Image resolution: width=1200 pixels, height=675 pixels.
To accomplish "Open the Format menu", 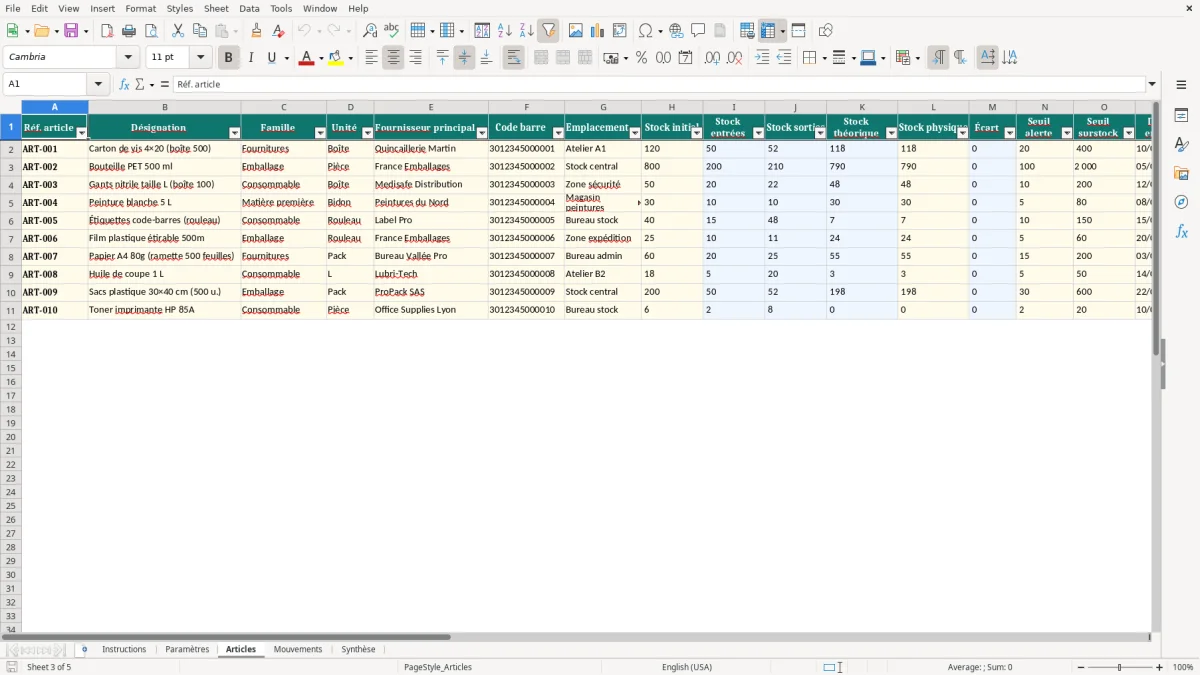I will pyautogui.click(x=141, y=8).
